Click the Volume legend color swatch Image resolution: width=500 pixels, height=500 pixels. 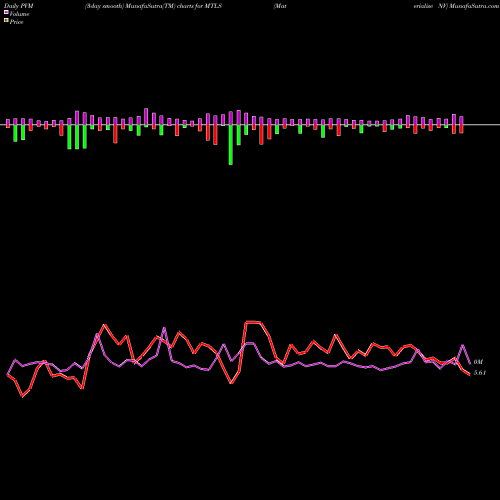pyautogui.click(x=6, y=12)
